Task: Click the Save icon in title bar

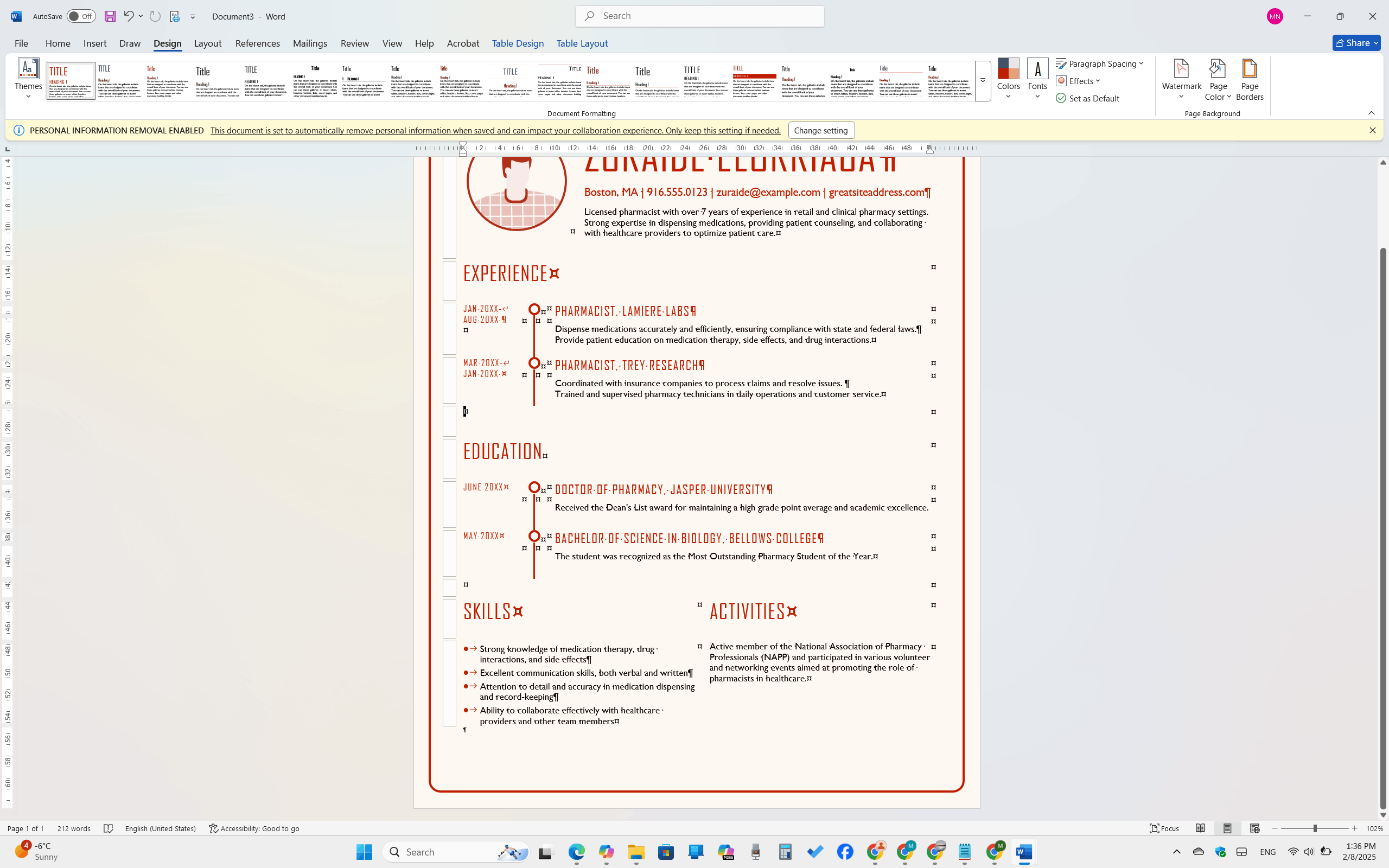Action: coord(110,16)
